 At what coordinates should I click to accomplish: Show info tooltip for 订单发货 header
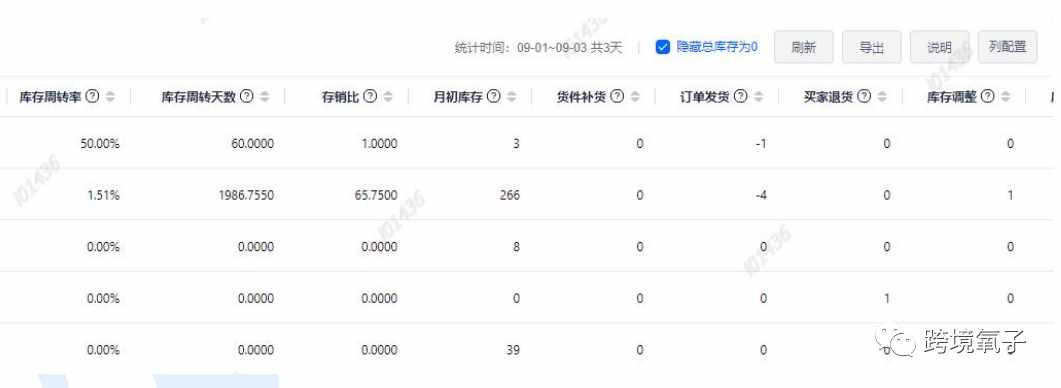[x=741, y=97]
